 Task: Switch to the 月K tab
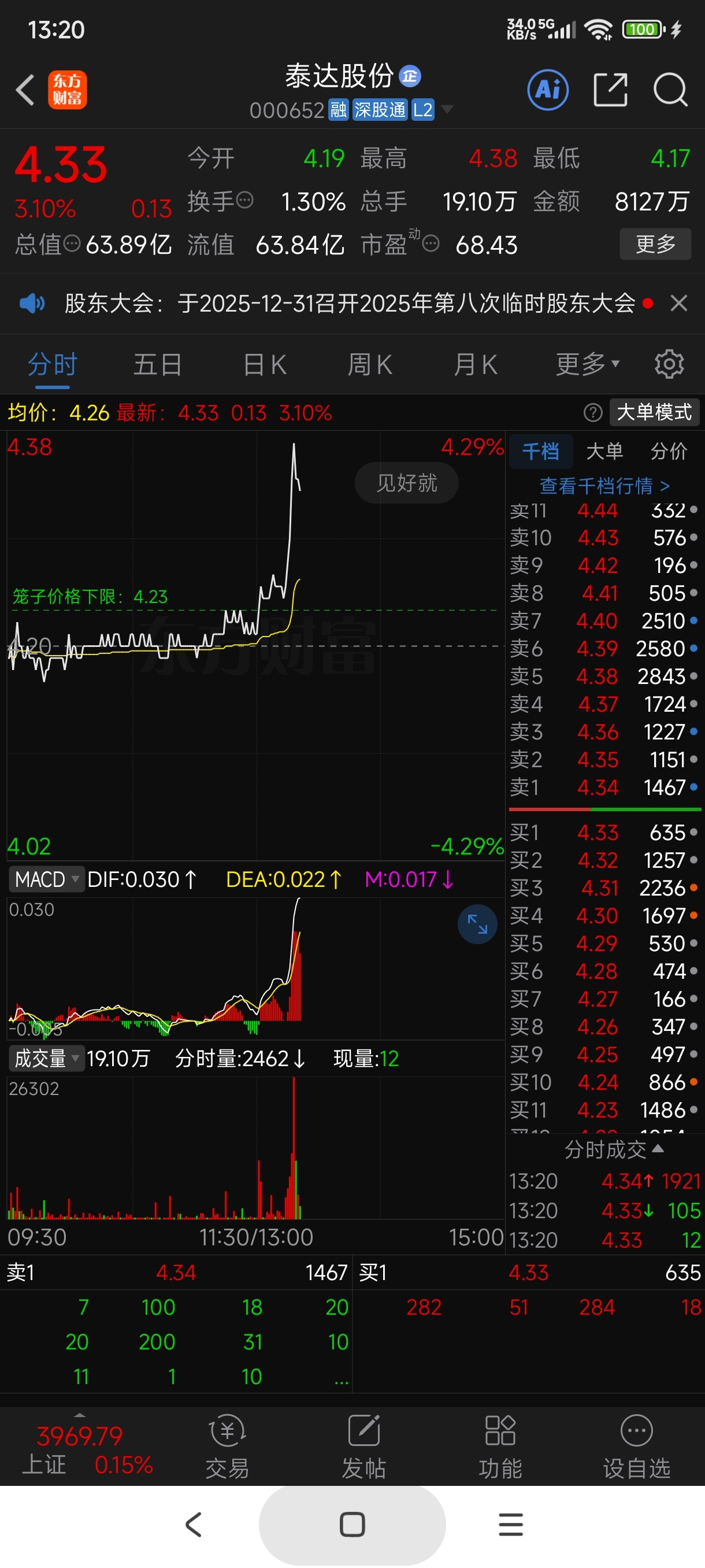coord(475,365)
